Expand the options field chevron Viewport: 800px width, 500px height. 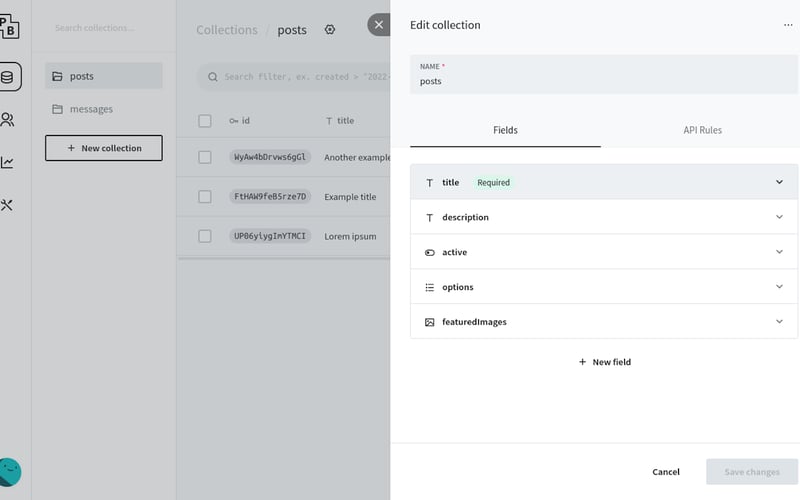pos(779,287)
